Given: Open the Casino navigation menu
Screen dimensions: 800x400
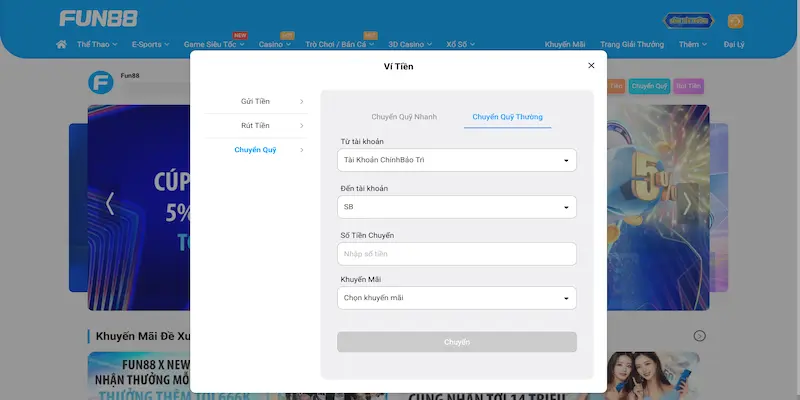Looking at the screenshot, I should tap(275, 44).
